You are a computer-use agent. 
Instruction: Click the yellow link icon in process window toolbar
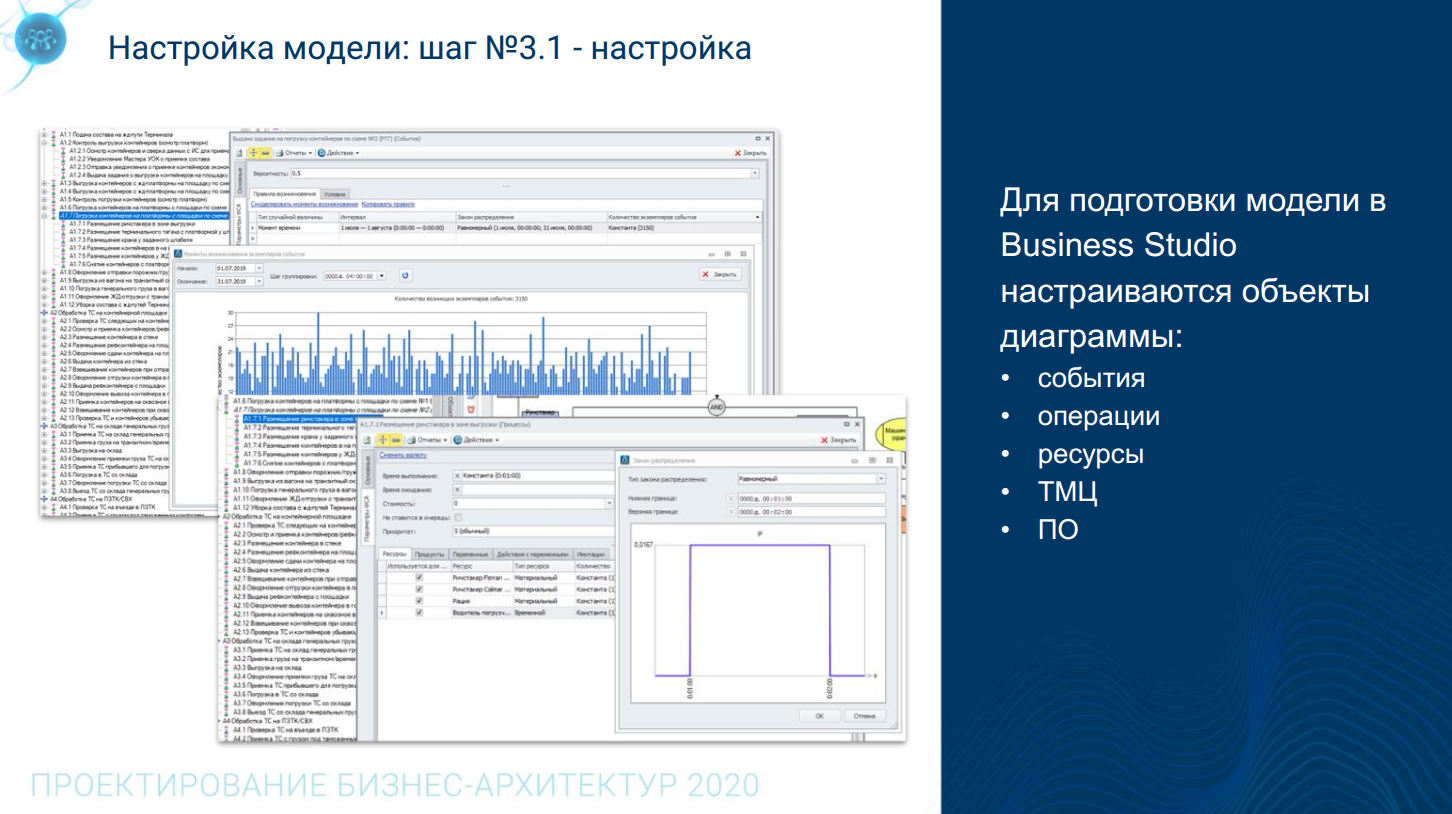(x=396, y=439)
